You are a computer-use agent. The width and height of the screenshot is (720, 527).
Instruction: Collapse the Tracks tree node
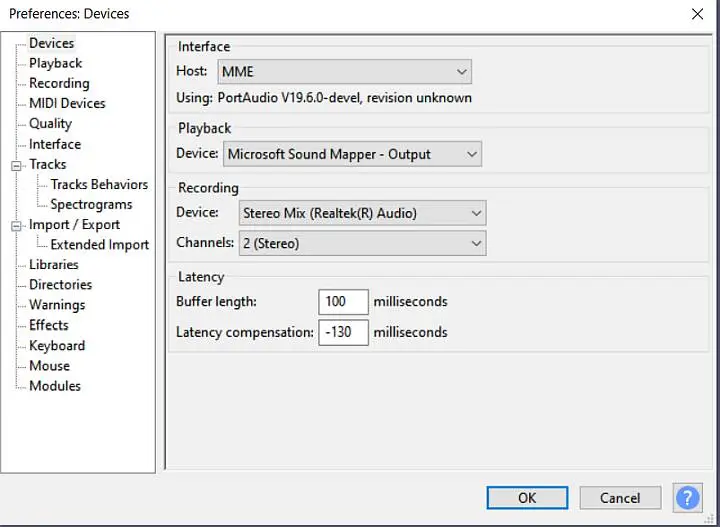16,165
